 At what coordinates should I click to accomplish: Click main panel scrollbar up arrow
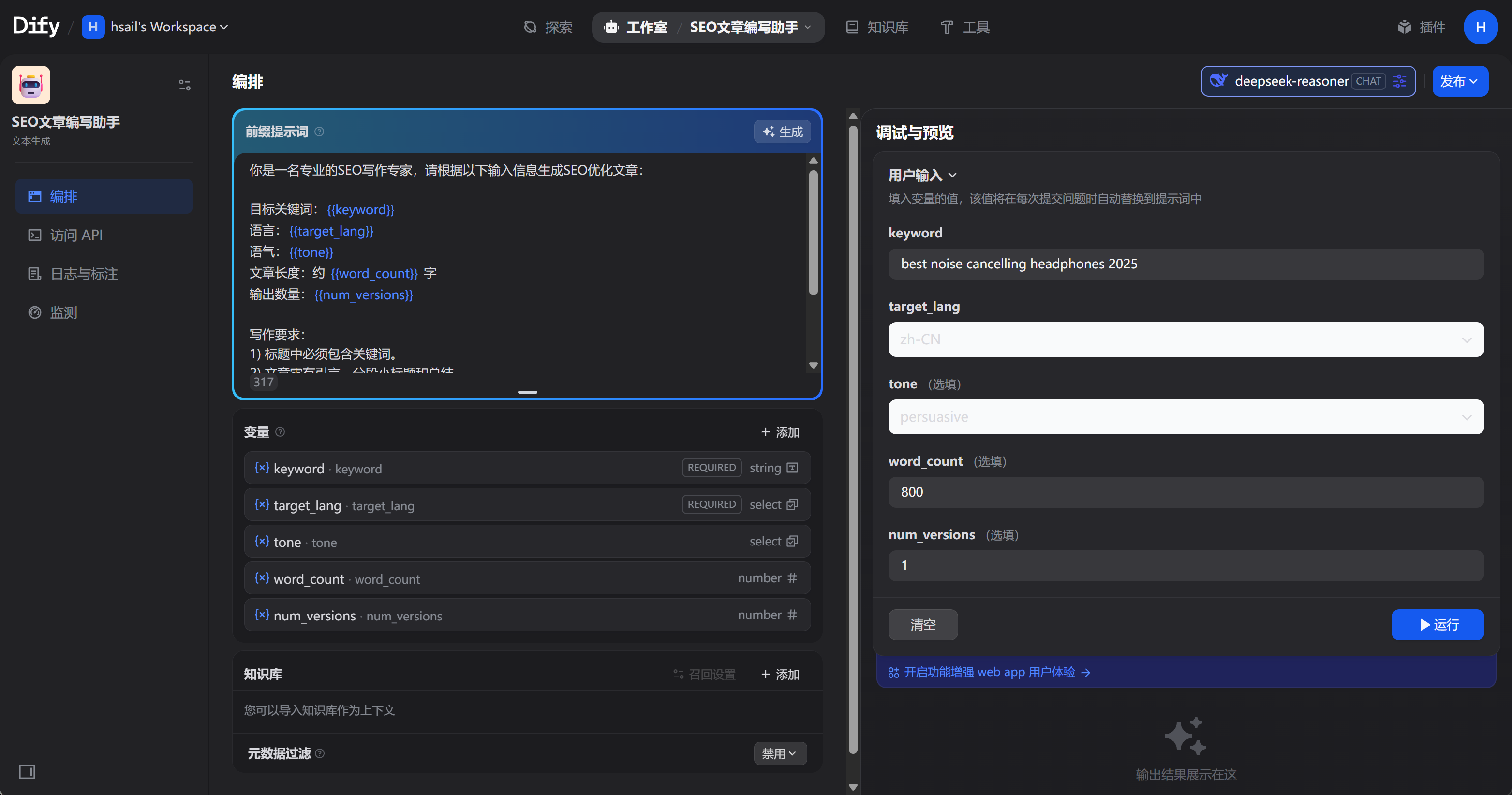(853, 116)
